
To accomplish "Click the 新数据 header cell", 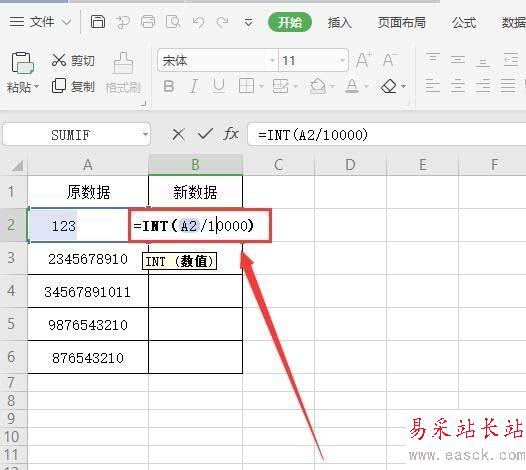I will [195, 192].
